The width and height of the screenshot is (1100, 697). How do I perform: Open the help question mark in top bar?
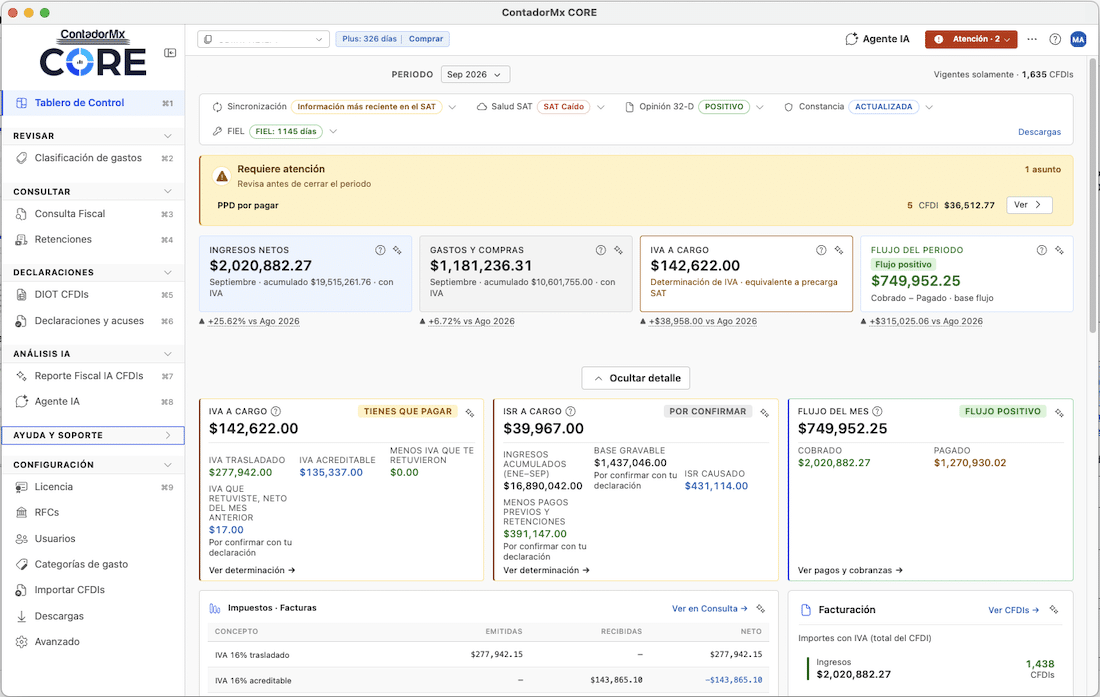[x=1054, y=39]
